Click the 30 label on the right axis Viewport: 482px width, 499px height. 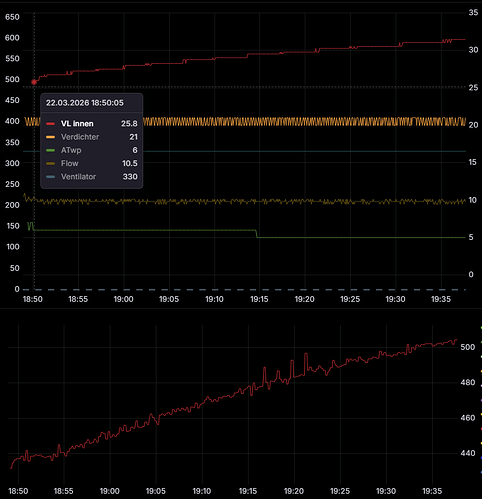click(473, 50)
